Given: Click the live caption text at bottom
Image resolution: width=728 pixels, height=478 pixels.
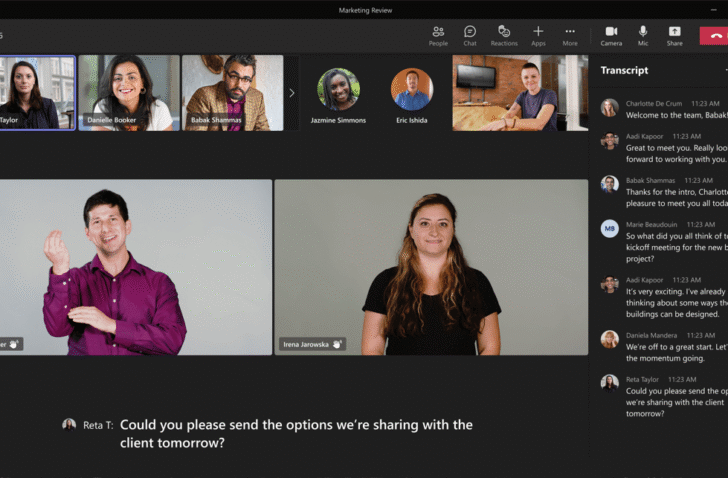Looking at the screenshot, I should tap(296, 433).
